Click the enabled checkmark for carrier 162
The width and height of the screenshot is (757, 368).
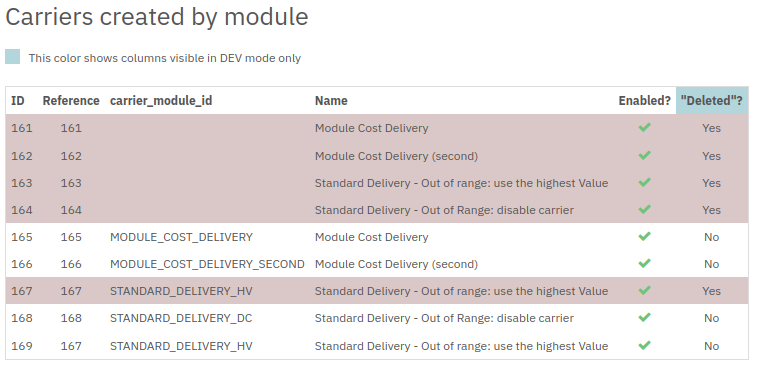pyautogui.click(x=644, y=156)
